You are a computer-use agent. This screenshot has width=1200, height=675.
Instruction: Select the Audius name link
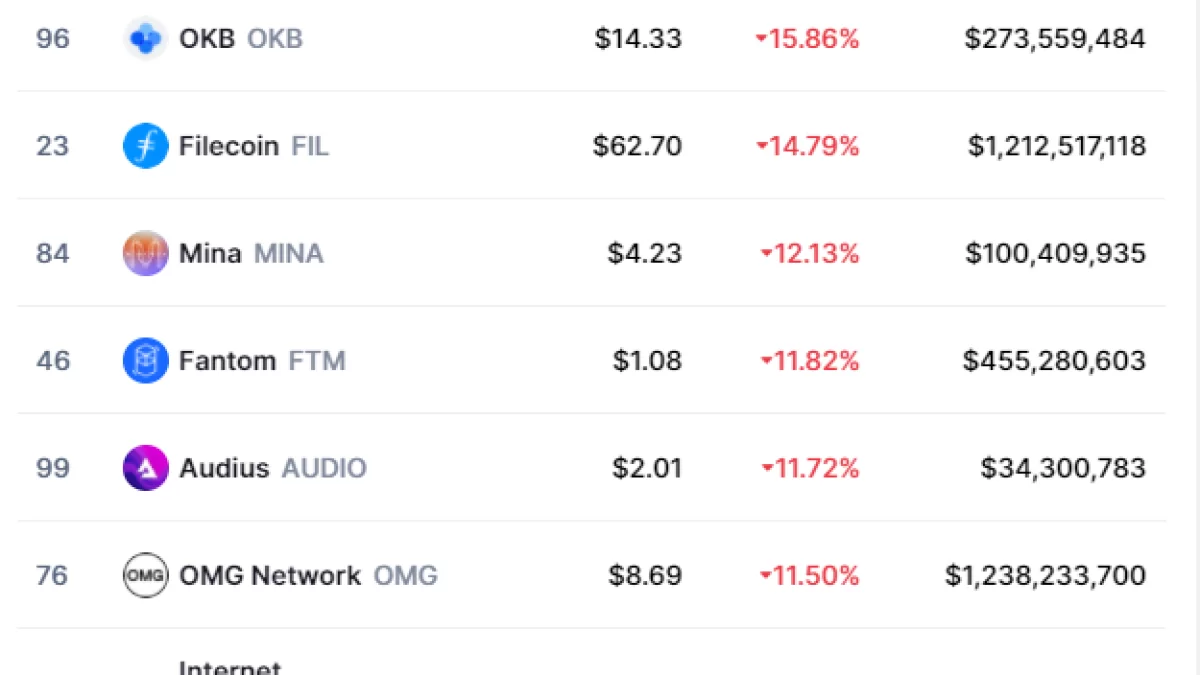(x=224, y=468)
